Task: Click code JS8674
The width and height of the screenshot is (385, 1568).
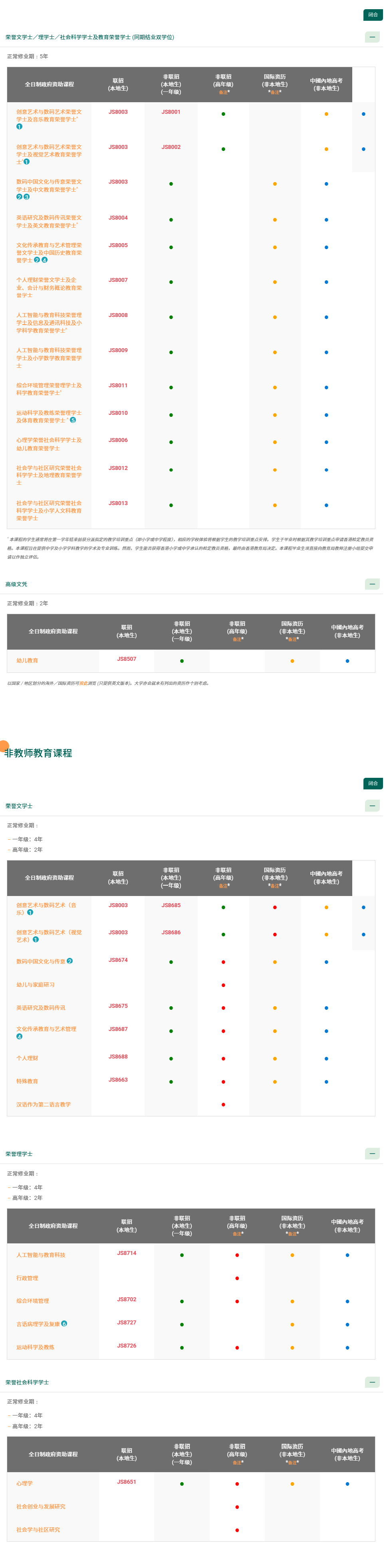Action: 118,960
